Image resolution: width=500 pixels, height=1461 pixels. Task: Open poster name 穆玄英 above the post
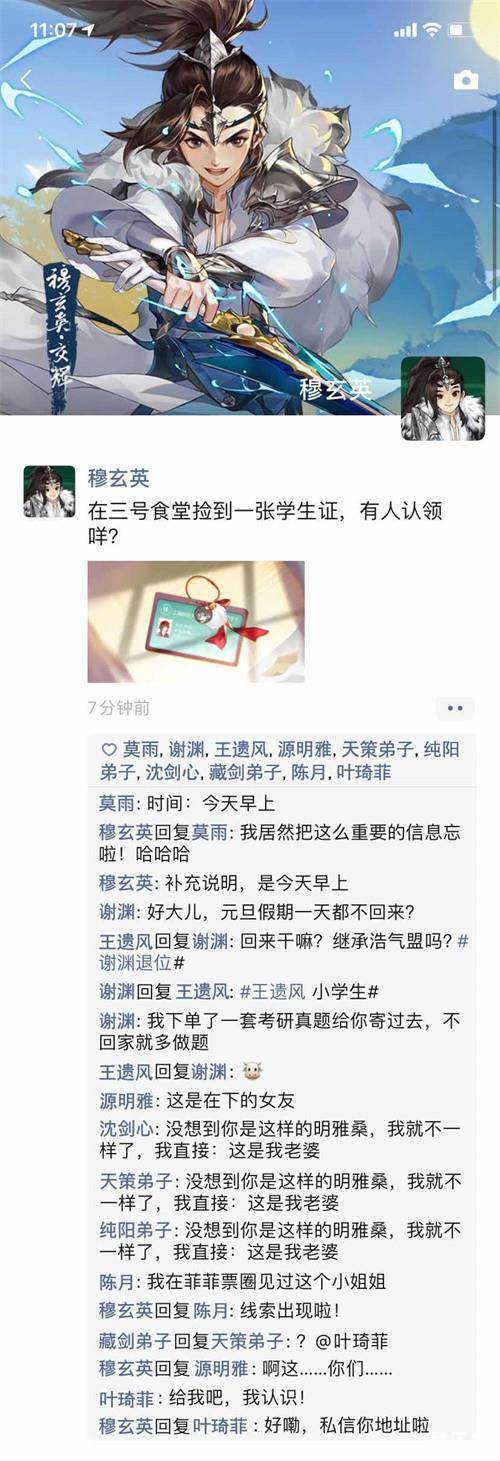pyautogui.click(x=118, y=478)
